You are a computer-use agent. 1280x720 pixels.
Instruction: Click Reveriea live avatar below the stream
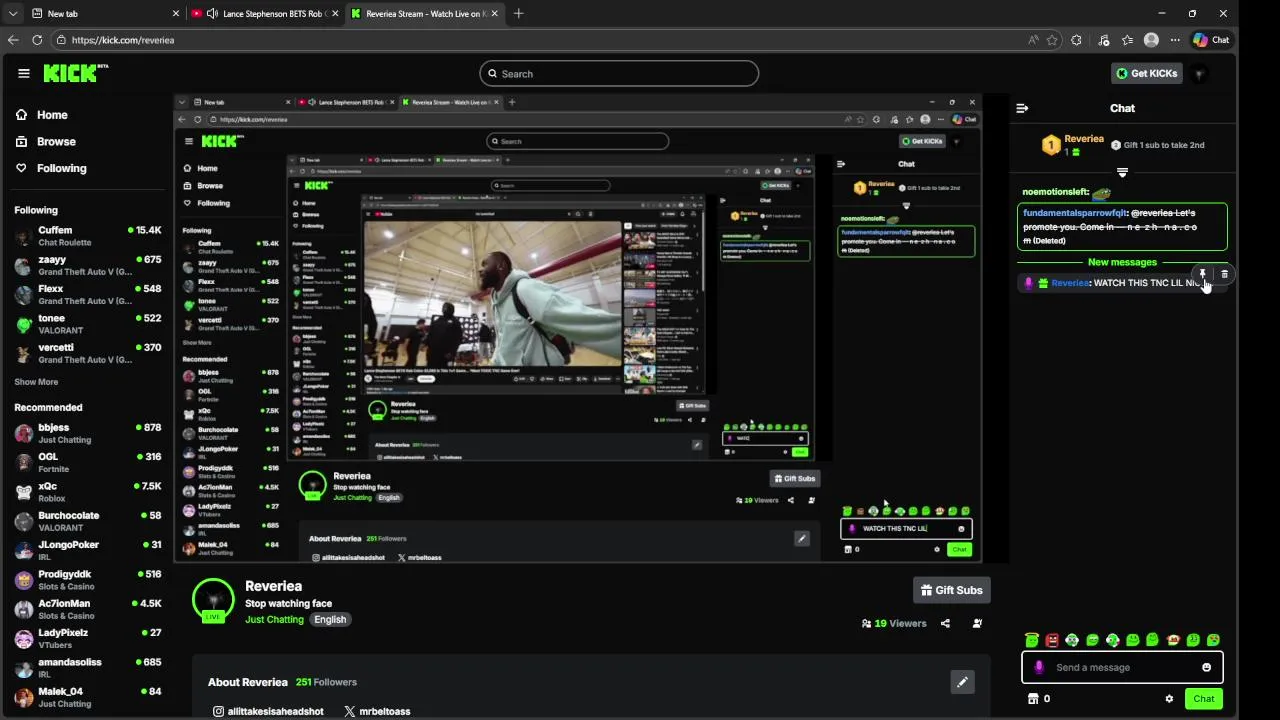(213, 600)
